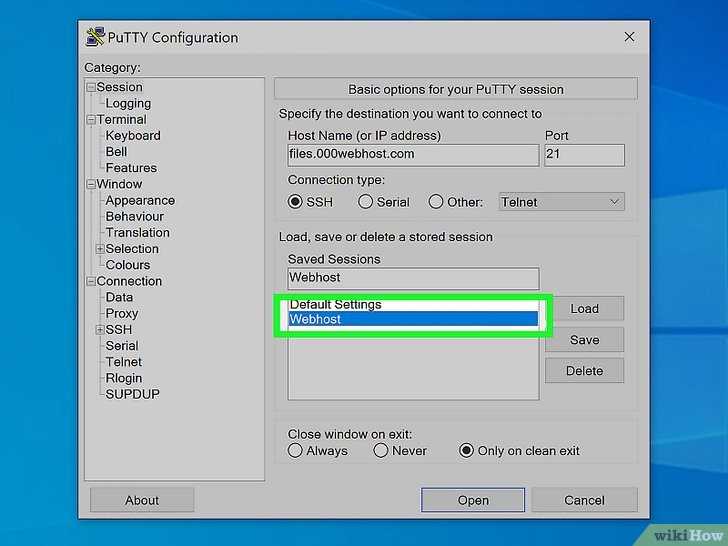Viewport: 728px width, 546px height.
Task: Click the Port input field
Action: pos(585,155)
